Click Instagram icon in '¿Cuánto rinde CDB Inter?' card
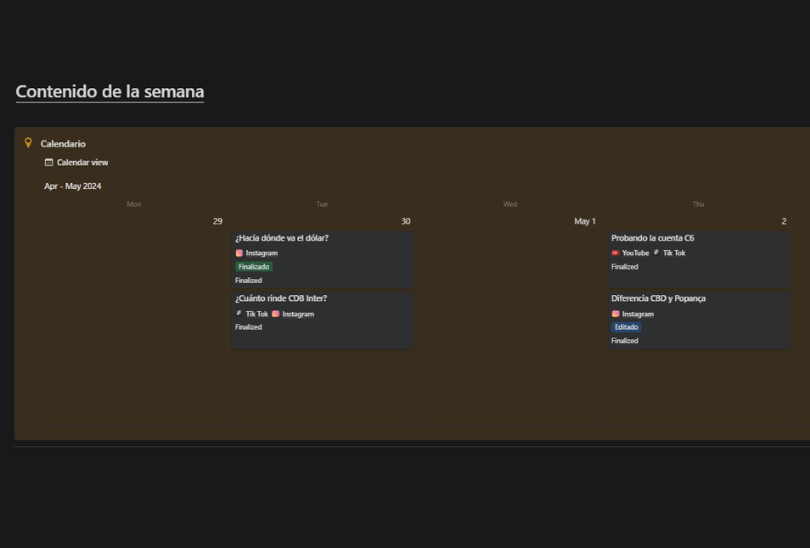 tap(276, 314)
